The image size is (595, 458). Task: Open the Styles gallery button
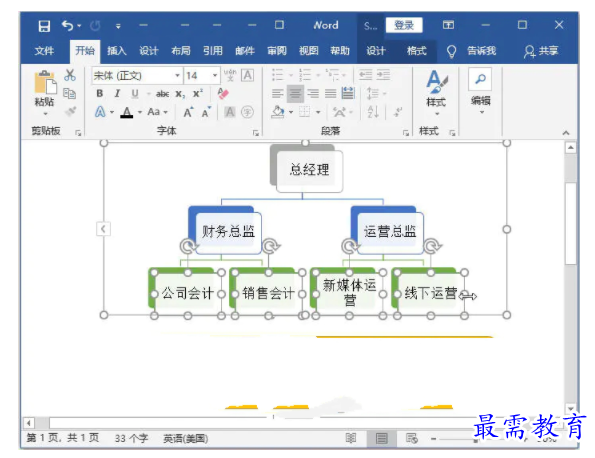click(436, 93)
